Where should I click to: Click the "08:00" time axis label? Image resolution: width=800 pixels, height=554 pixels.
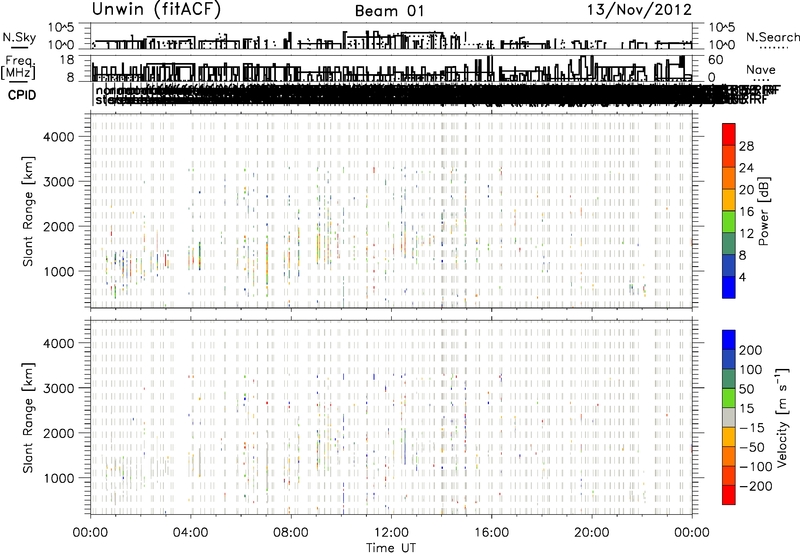291,533
